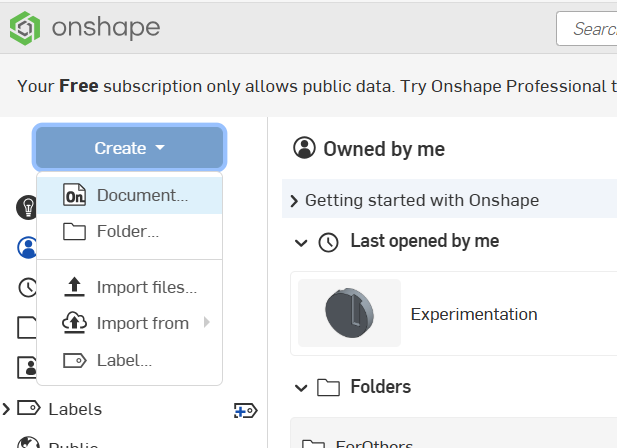Screen dimensions: 617x448
Task: Collapse the Last opened by me section
Action: 301,242
